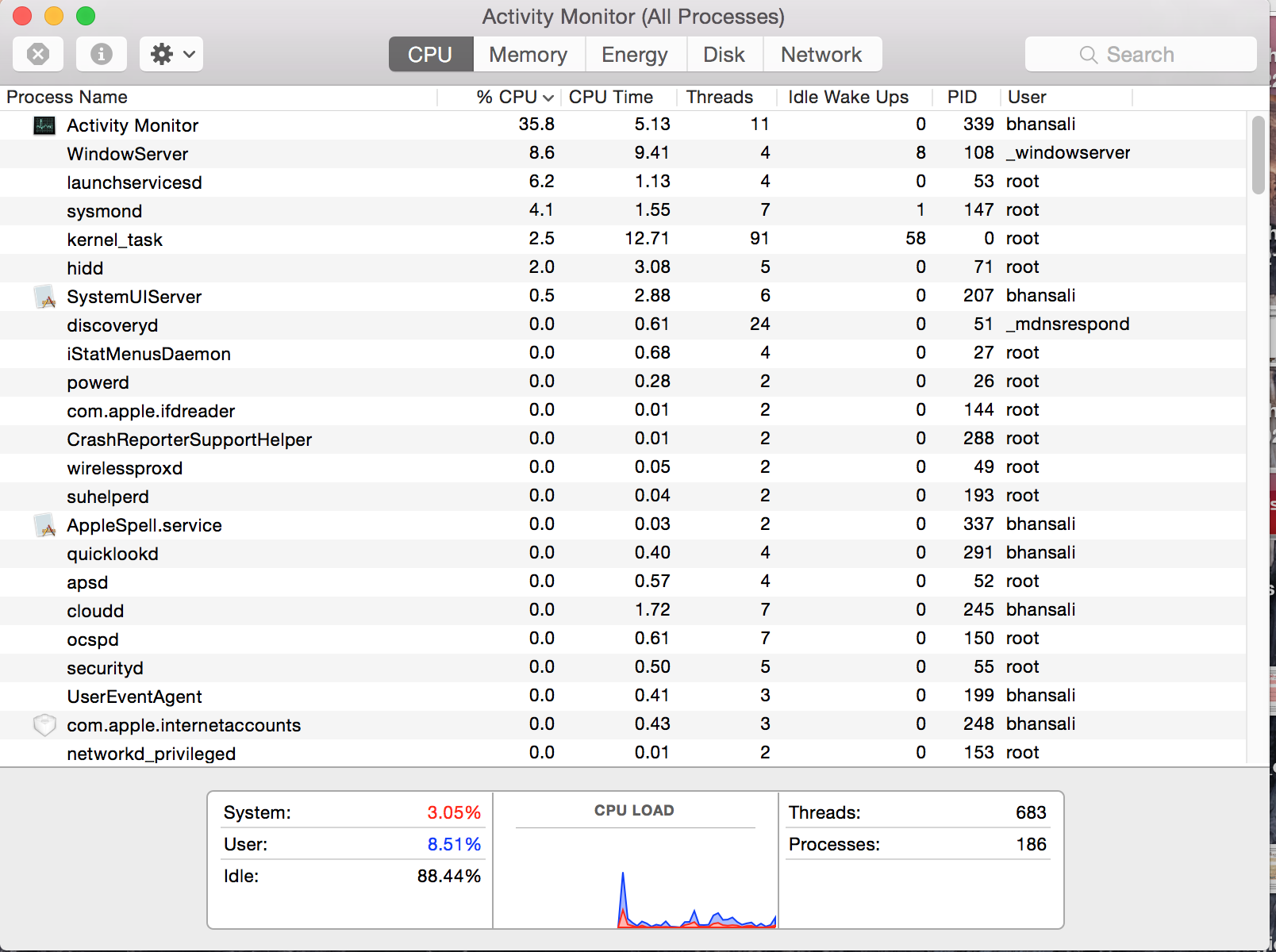Click the Idle 88.44% value
The image size is (1276, 952).
click(x=449, y=876)
